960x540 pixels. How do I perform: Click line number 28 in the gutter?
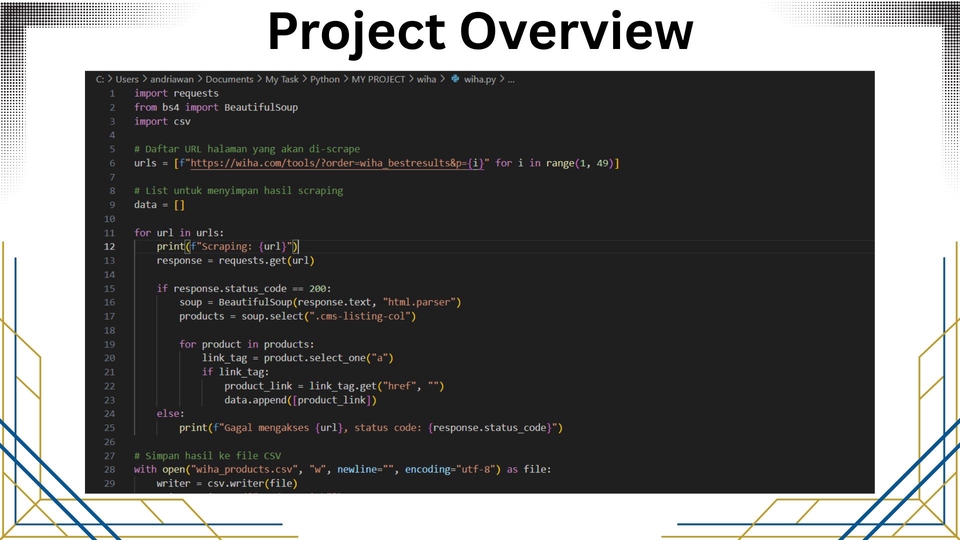pyautogui.click(x=109, y=469)
